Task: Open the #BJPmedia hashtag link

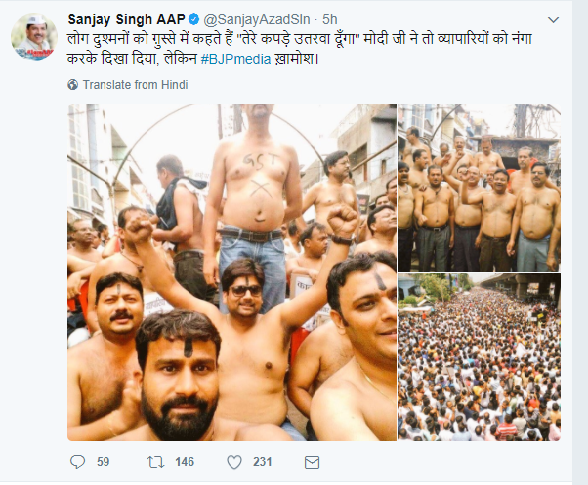Action: point(236,59)
